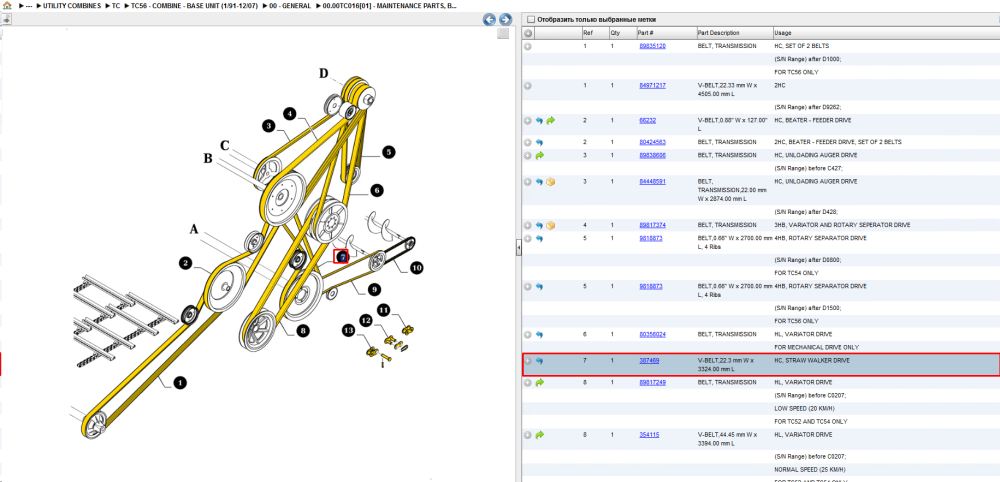This screenshot has width=1000, height=482.
Task: Click yellow box icon for part 89817374
Action: (551, 225)
